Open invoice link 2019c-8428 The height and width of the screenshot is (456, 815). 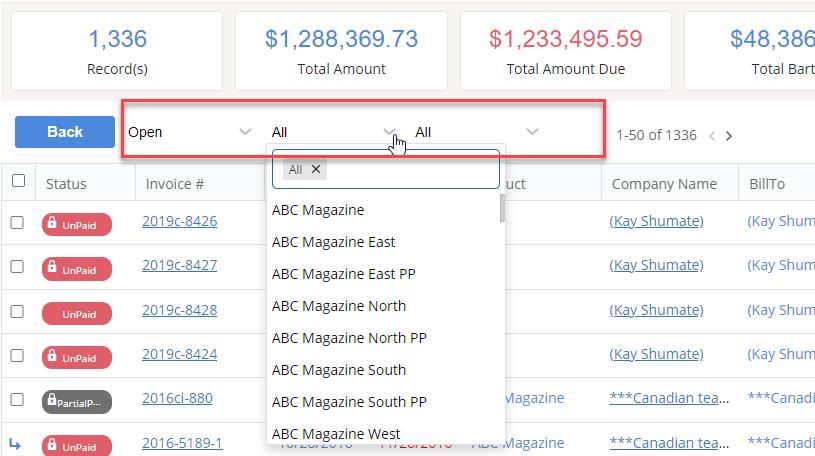pyautogui.click(x=179, y=310)
